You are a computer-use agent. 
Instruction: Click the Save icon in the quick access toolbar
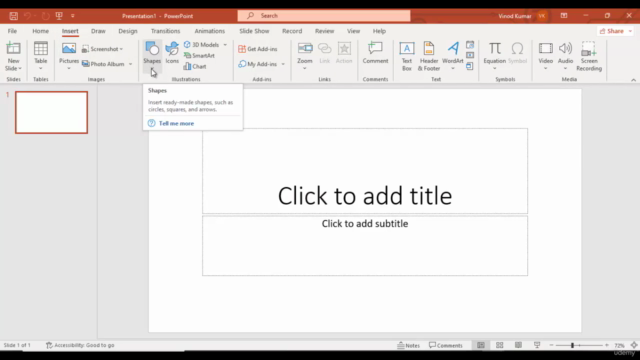pyautogui.click(x=13, y=16)
